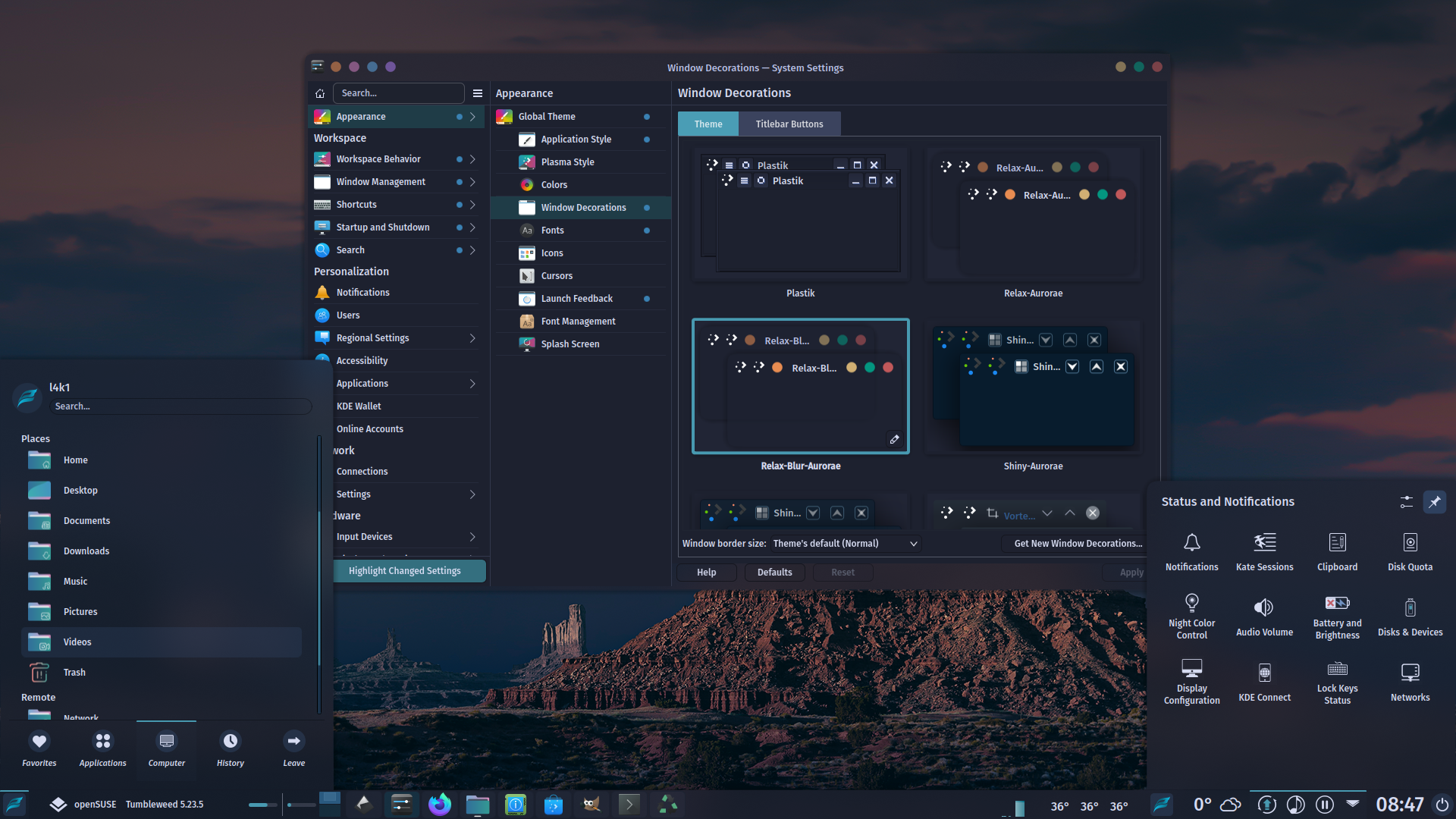Switch to Titlebar Buttons tab
The width and height of the screenshot is (1456, 819).
[x=789, y=124]
